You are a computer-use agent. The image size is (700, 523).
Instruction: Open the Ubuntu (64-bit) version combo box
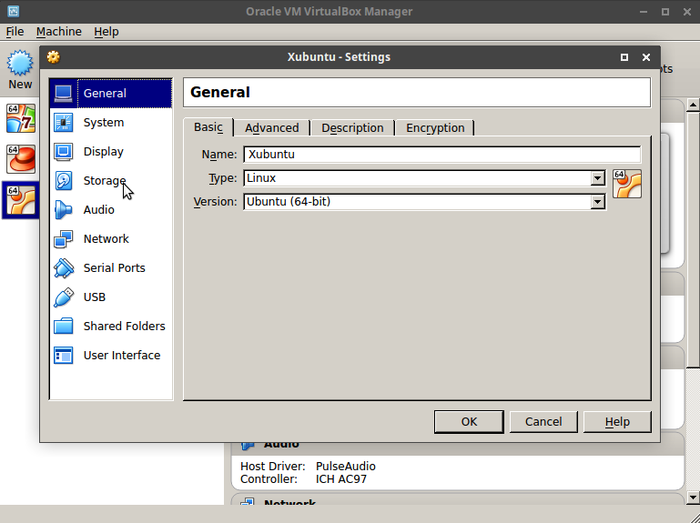click(424, 202)
